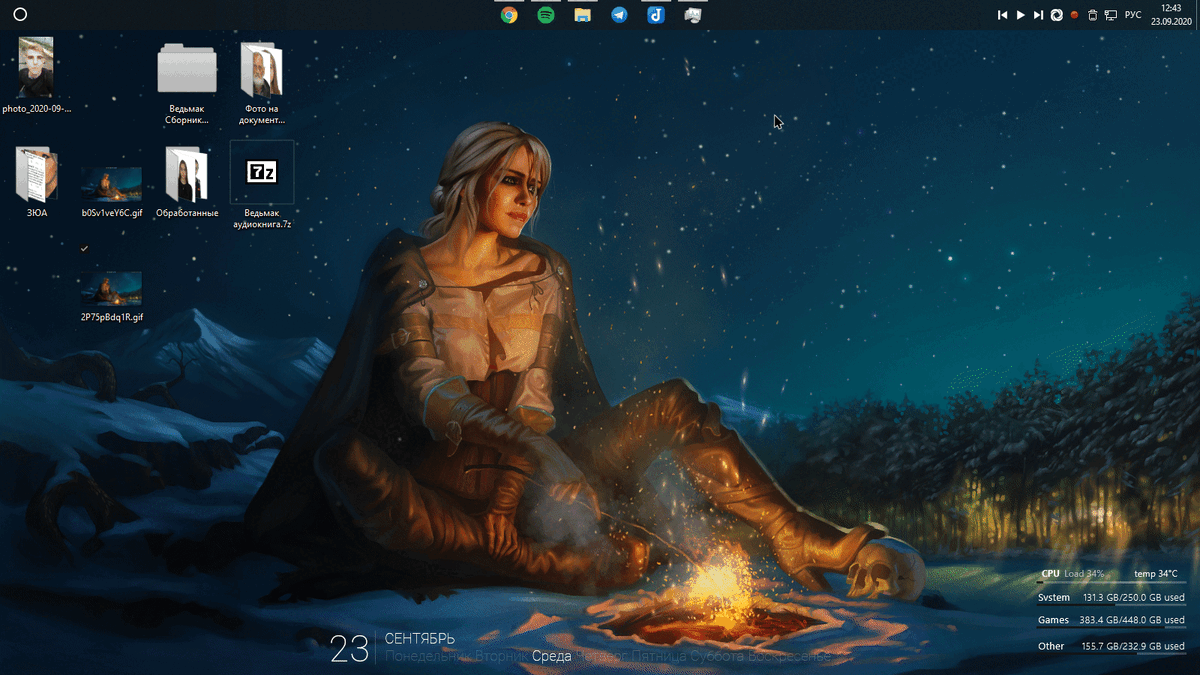The width and height of the screenshot is (1200, 675).
Task: Select the b0Sv1veY6C.gif file
Action: pyautogui.click(x=111, y=192)
